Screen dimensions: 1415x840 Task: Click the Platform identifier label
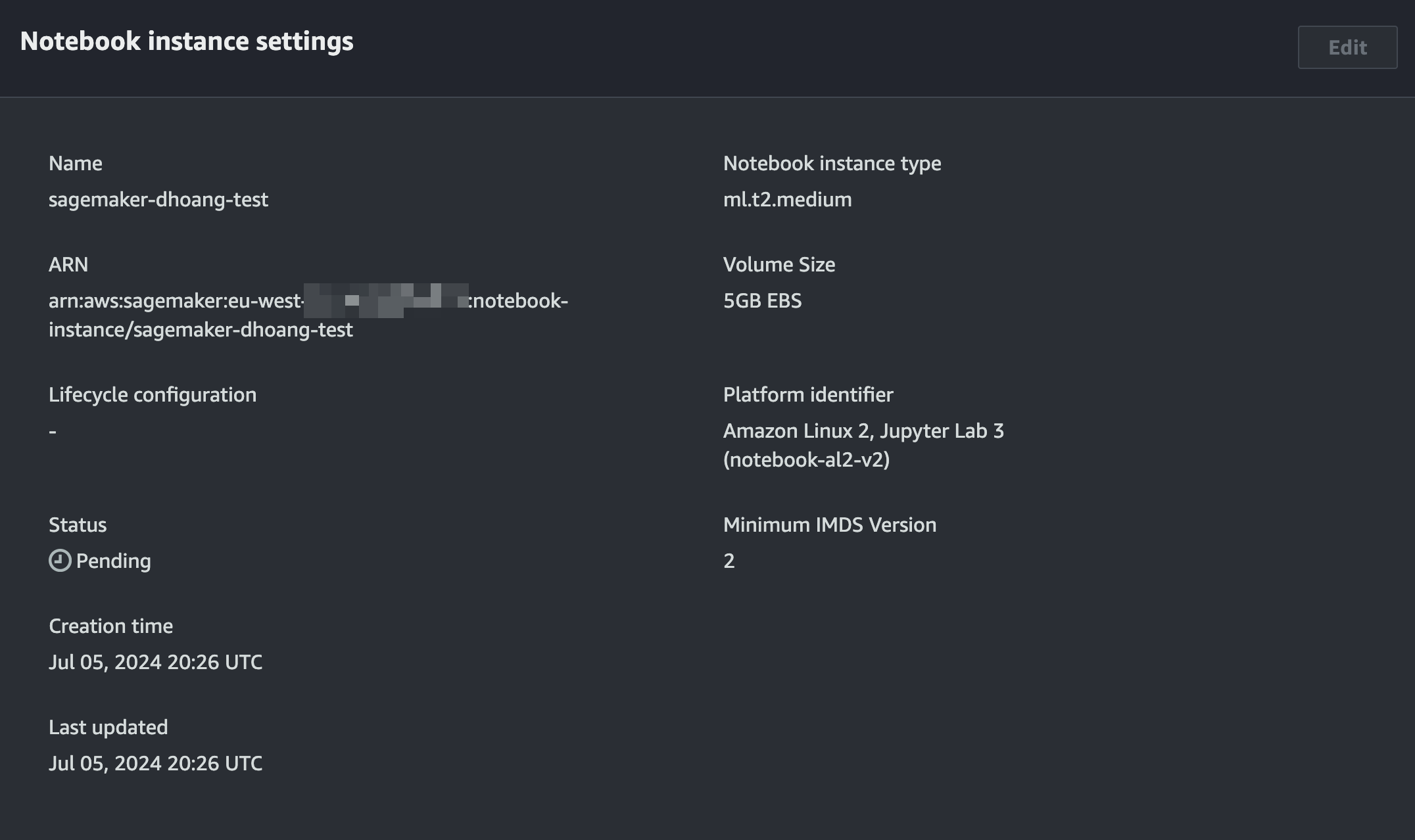coord(808,394)
